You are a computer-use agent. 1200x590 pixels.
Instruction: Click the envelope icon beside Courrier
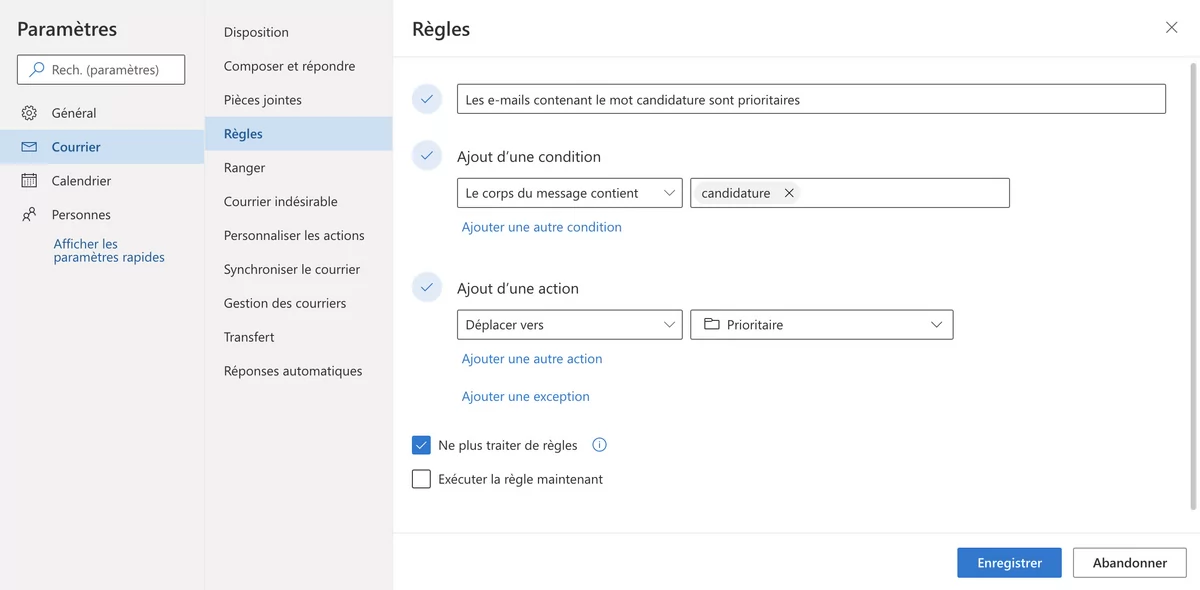click(x=29, y=147)
